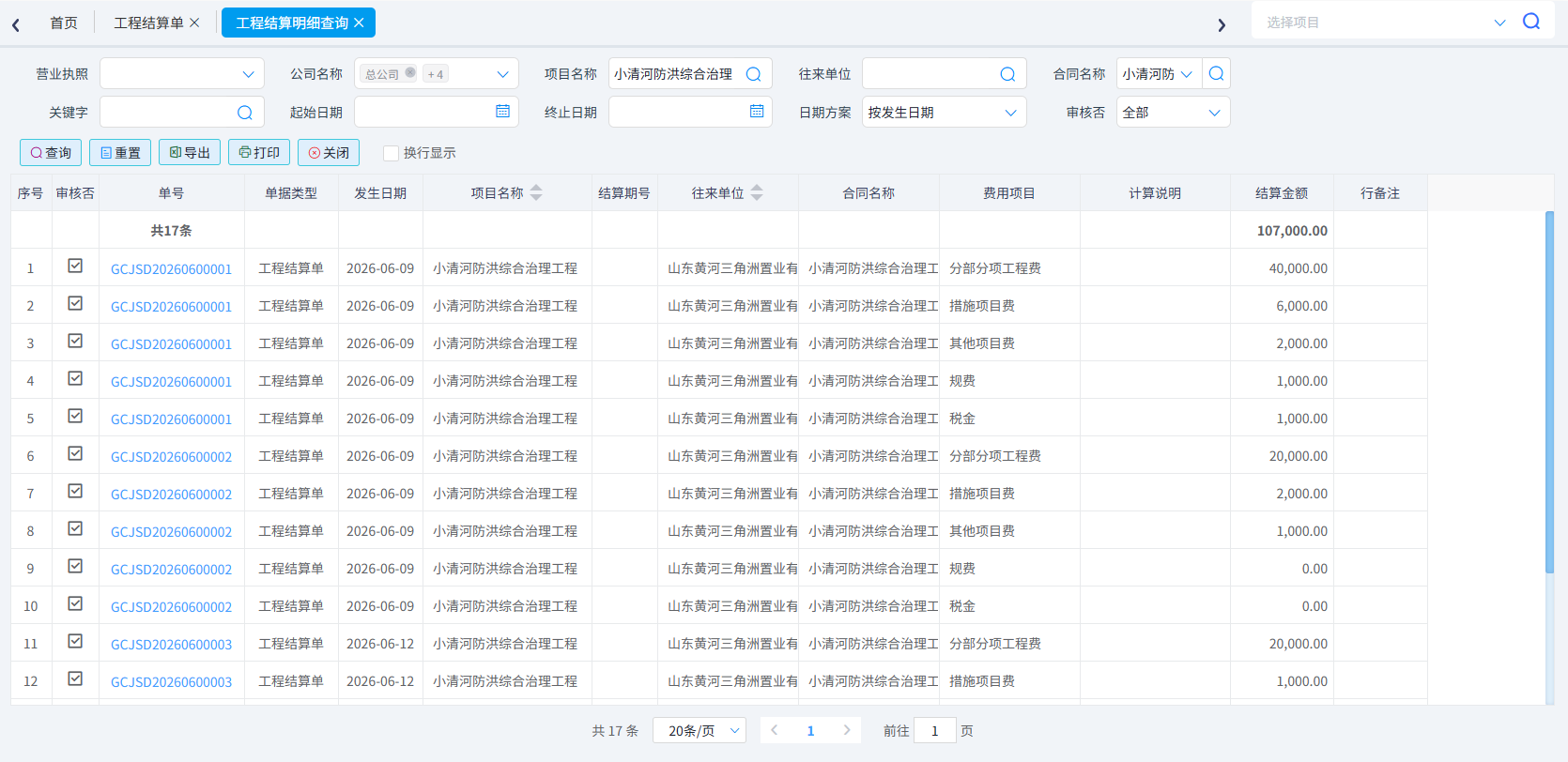Expand the 公司名称 multi-select dropdown
1568x762 pixels.
tap(437, 74)
